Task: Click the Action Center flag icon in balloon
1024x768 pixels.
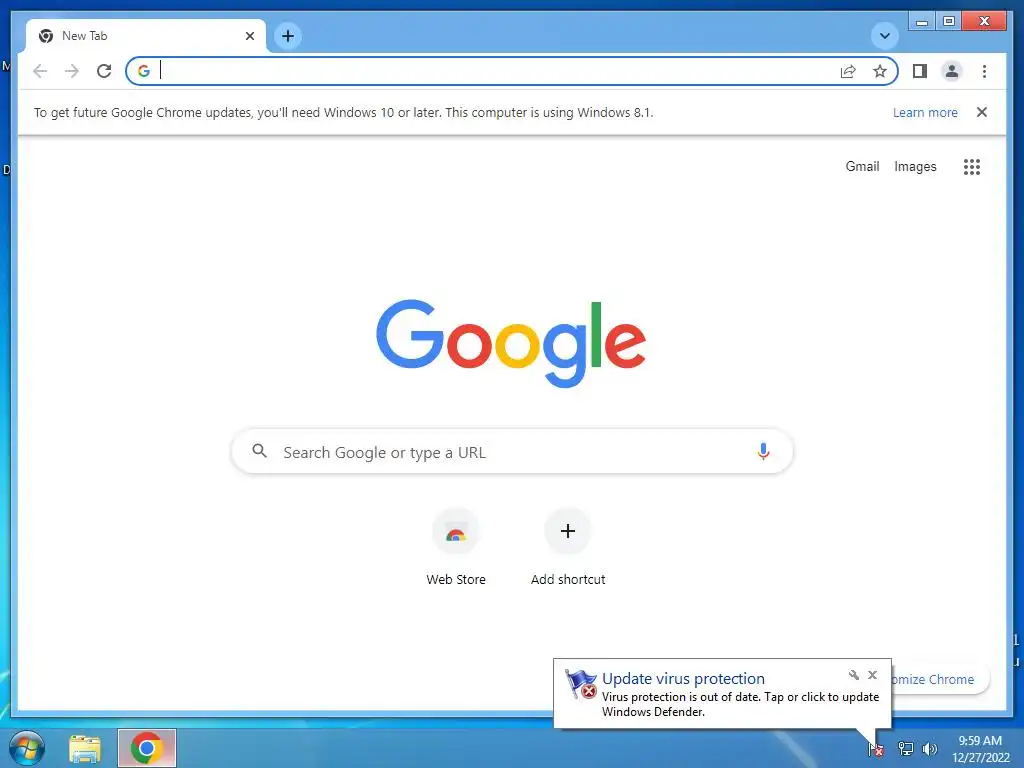Action: 581,684
